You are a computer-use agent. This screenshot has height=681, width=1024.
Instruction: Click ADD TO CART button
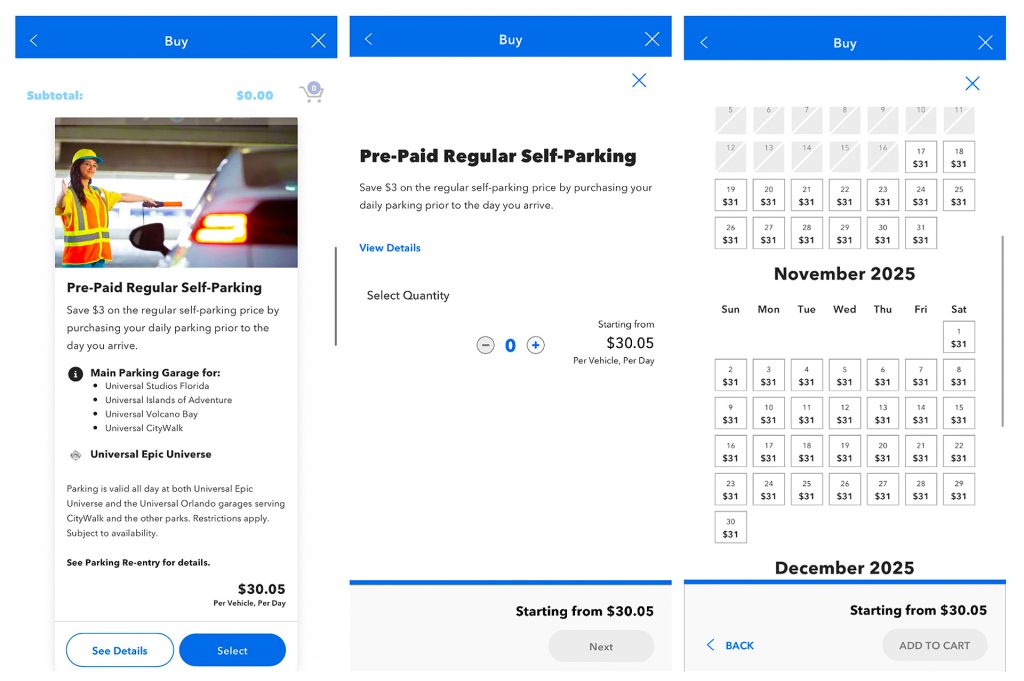click(x=934, y=645)
